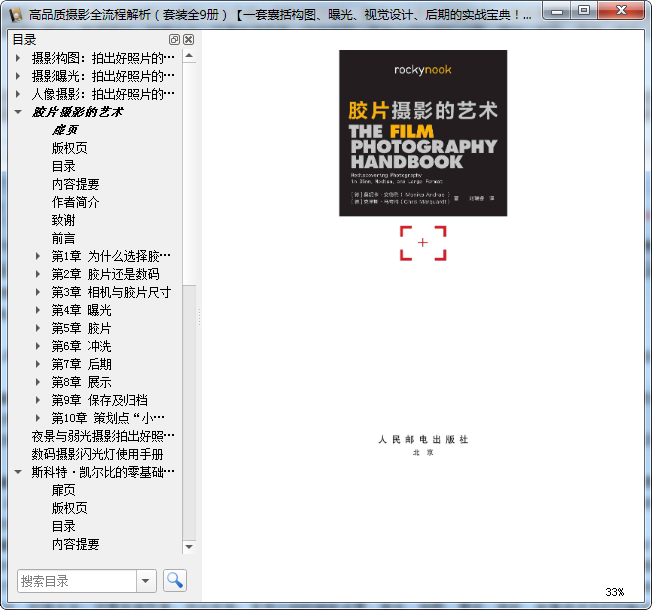Expand 第9章 保存及归档 chapter arrow
Image resolution: width=652 pixels, height=610 pixels.
[x=38, y=400]
